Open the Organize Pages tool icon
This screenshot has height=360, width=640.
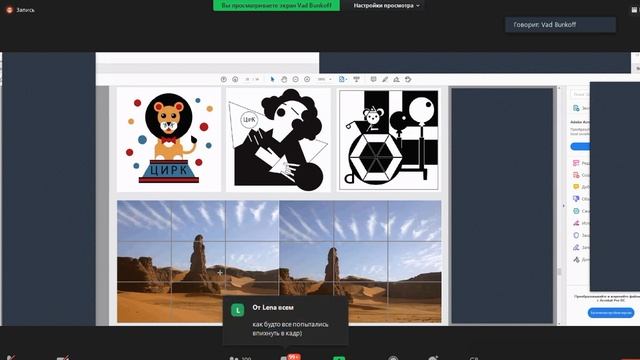click(576, 211)
